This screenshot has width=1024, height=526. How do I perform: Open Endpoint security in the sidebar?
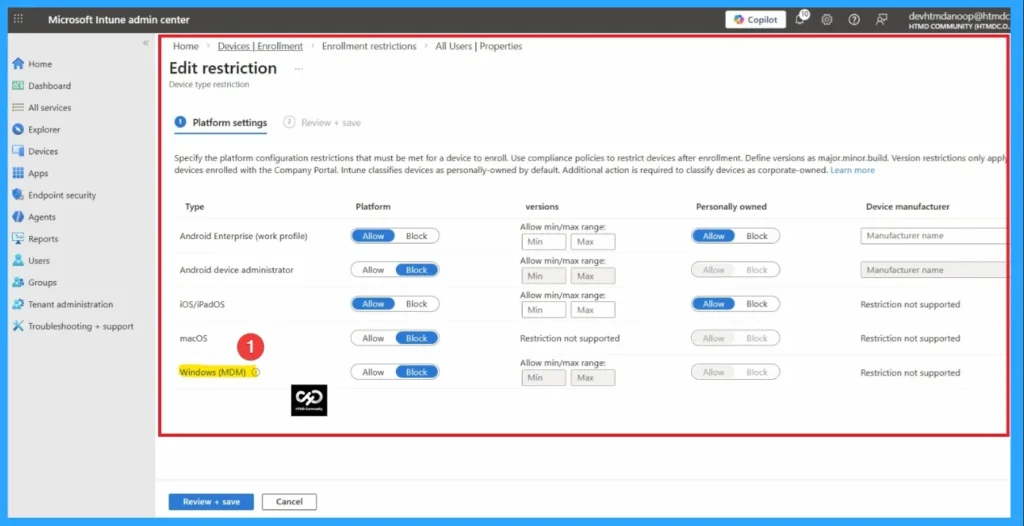click(62, 195)
